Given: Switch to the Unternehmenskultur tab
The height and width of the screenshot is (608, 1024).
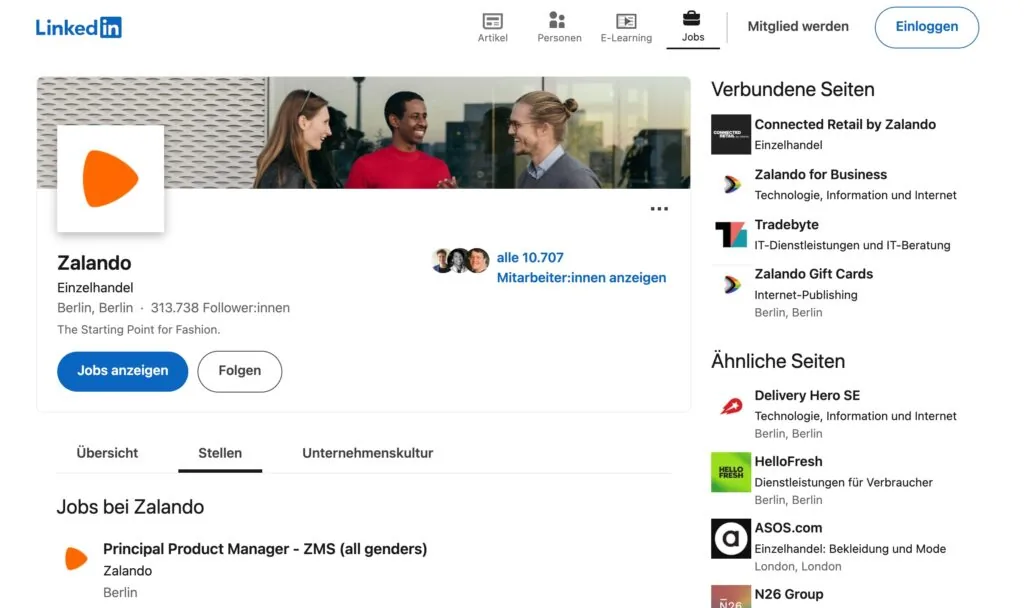Looking at the screenshot, I should click(x=368, y=453).
